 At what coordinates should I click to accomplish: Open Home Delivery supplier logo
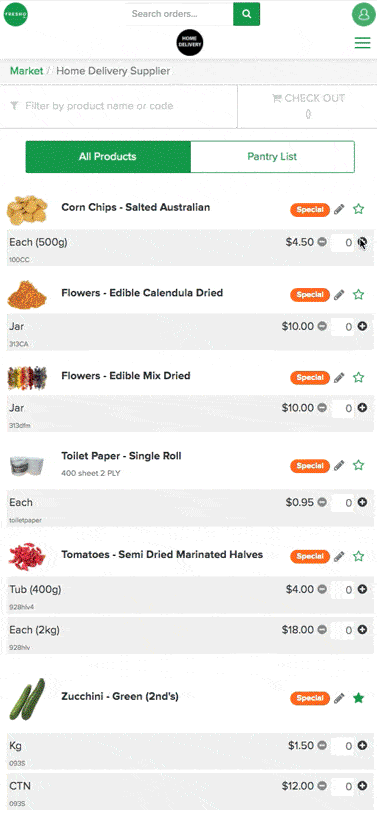click(x=190, y=43)
